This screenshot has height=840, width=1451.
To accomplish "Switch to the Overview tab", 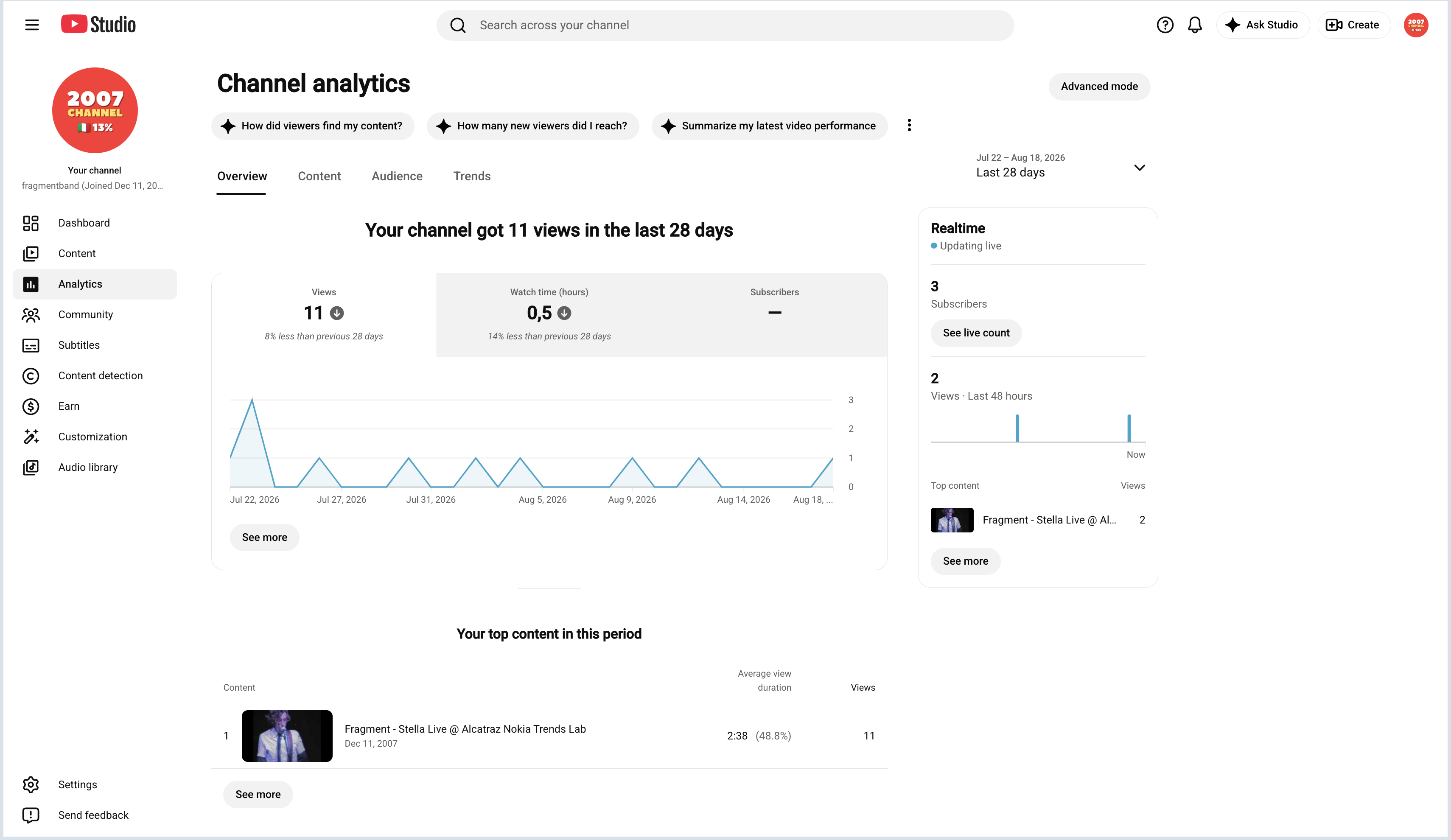I will click(x=242, y=176).
